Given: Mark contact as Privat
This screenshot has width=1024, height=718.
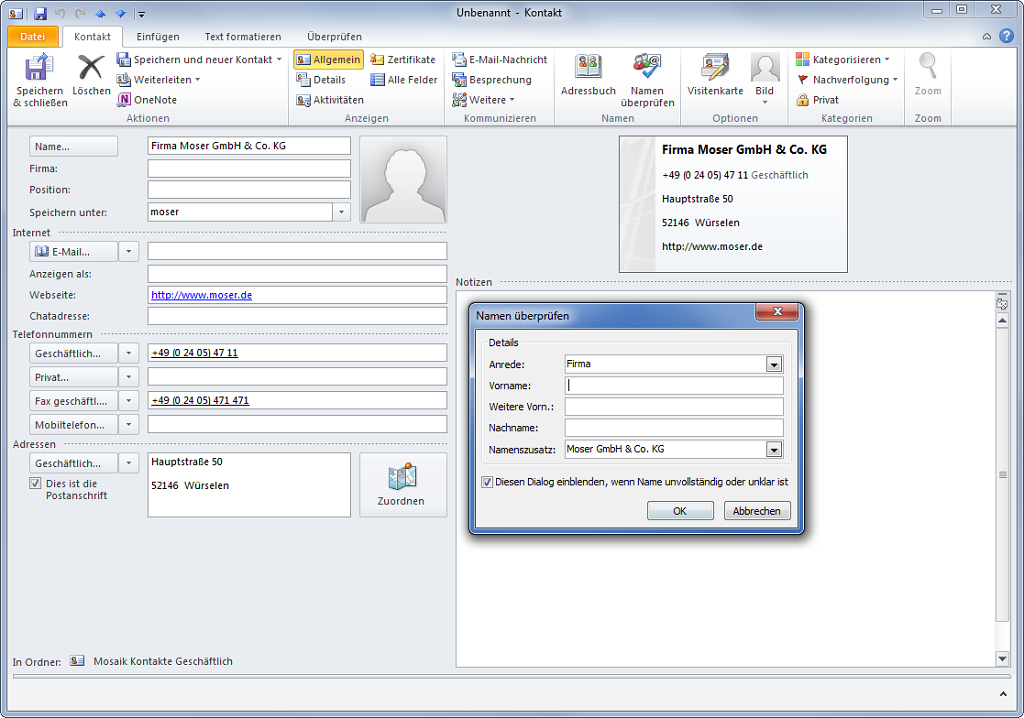Looking at the screenshot, I should (x=817, y=100).
